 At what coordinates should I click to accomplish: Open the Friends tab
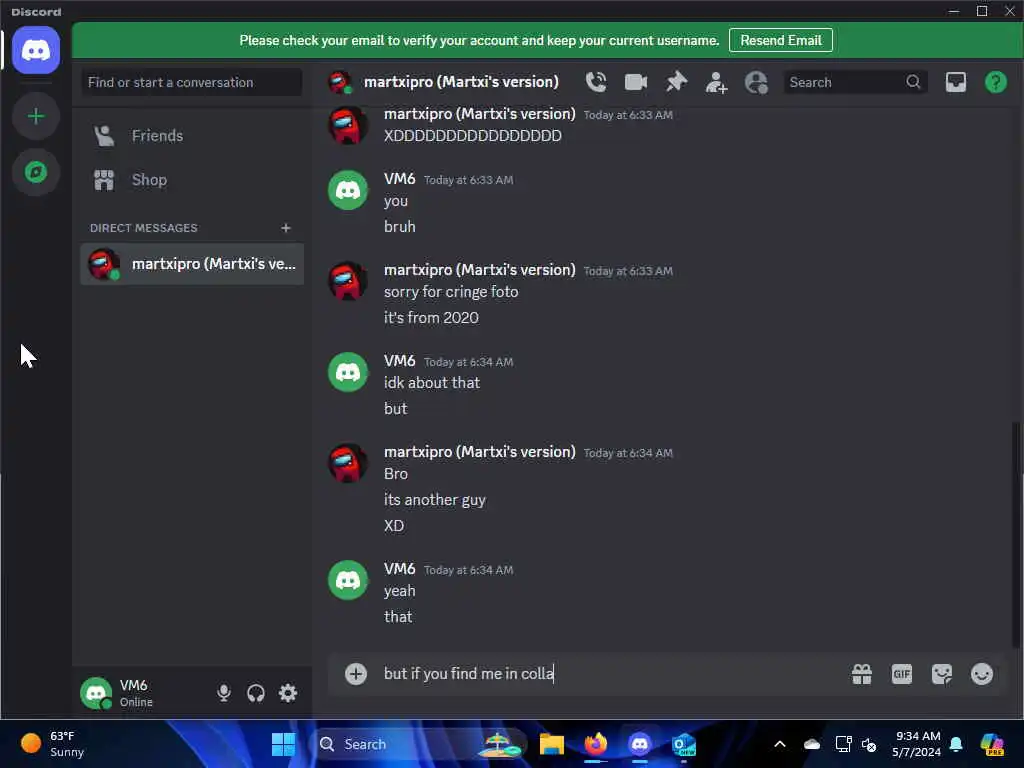click(x=192, y=136)
